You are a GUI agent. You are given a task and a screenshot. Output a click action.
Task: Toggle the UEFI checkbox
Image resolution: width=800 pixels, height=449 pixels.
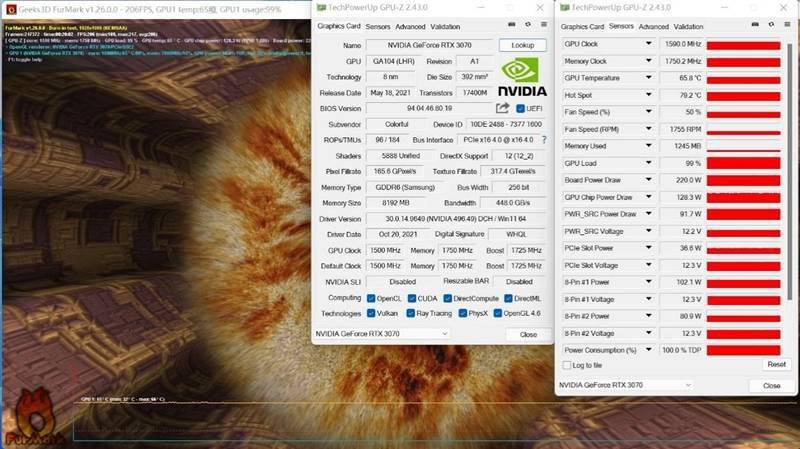pyautogui.click(x=520, y=109)
